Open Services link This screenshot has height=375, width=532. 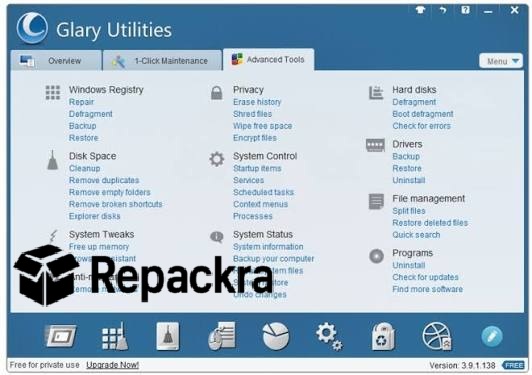coord(248,180)
